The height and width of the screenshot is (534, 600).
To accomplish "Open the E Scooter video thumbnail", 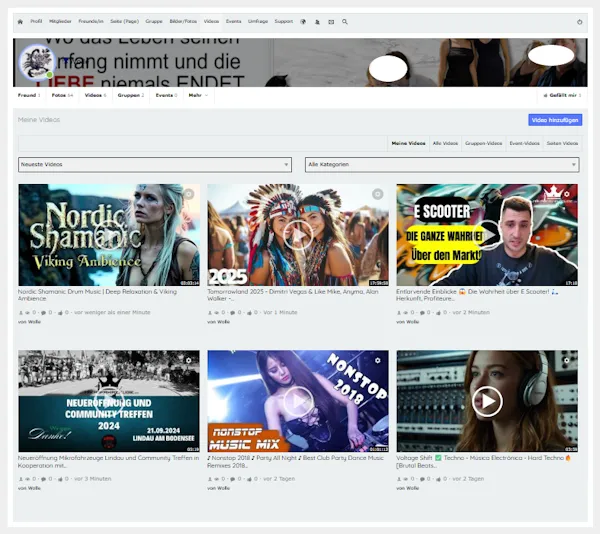I will [x=487, y=235].
